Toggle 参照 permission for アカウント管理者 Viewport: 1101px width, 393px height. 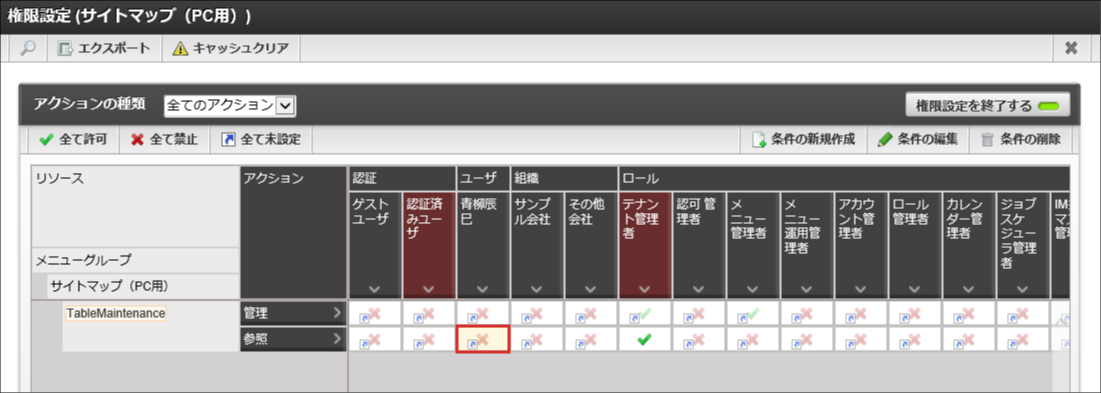862,340
